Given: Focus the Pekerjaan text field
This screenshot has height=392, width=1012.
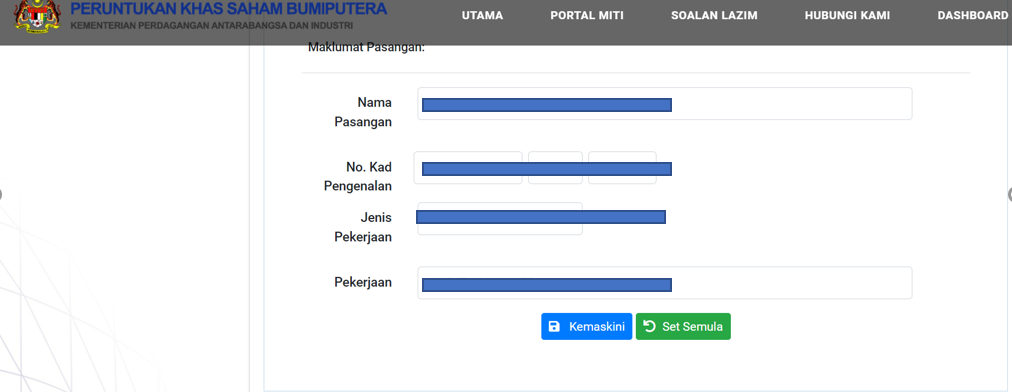Looking at the screenshot, I should pyautogui.click(x=665, y=283).
